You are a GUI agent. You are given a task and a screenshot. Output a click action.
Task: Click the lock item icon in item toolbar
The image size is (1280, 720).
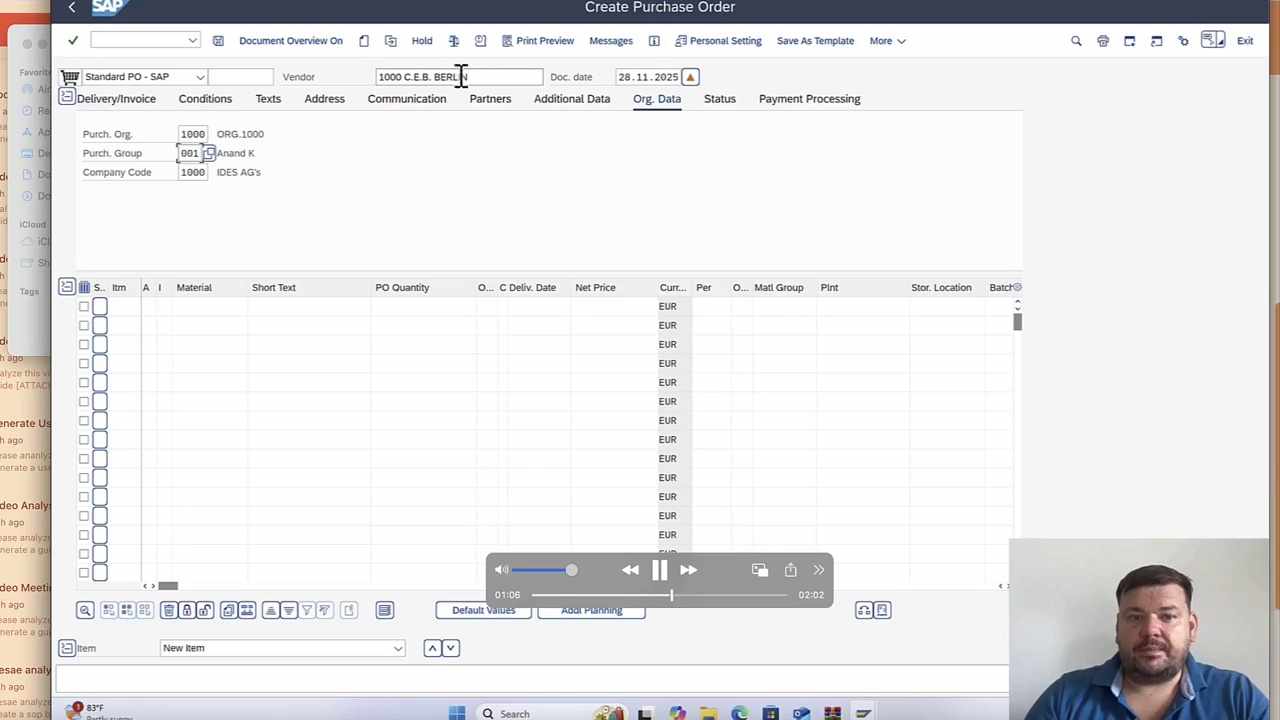coord(189,610)
